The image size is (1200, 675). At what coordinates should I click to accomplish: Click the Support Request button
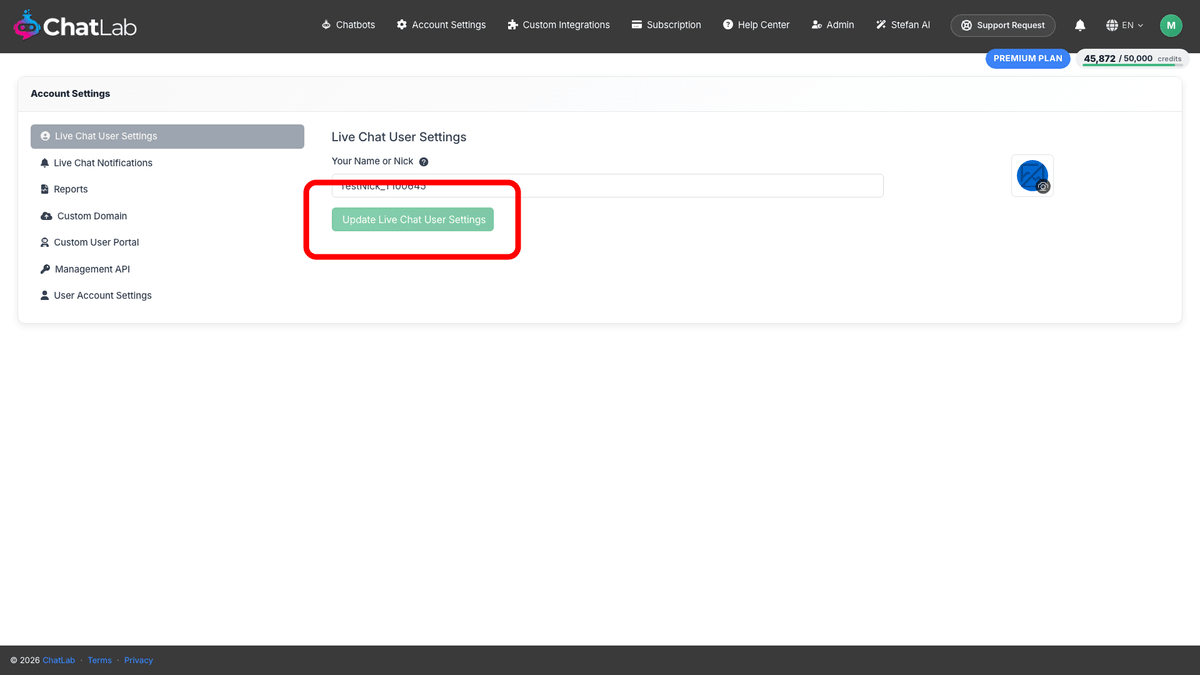point(1003,25)
